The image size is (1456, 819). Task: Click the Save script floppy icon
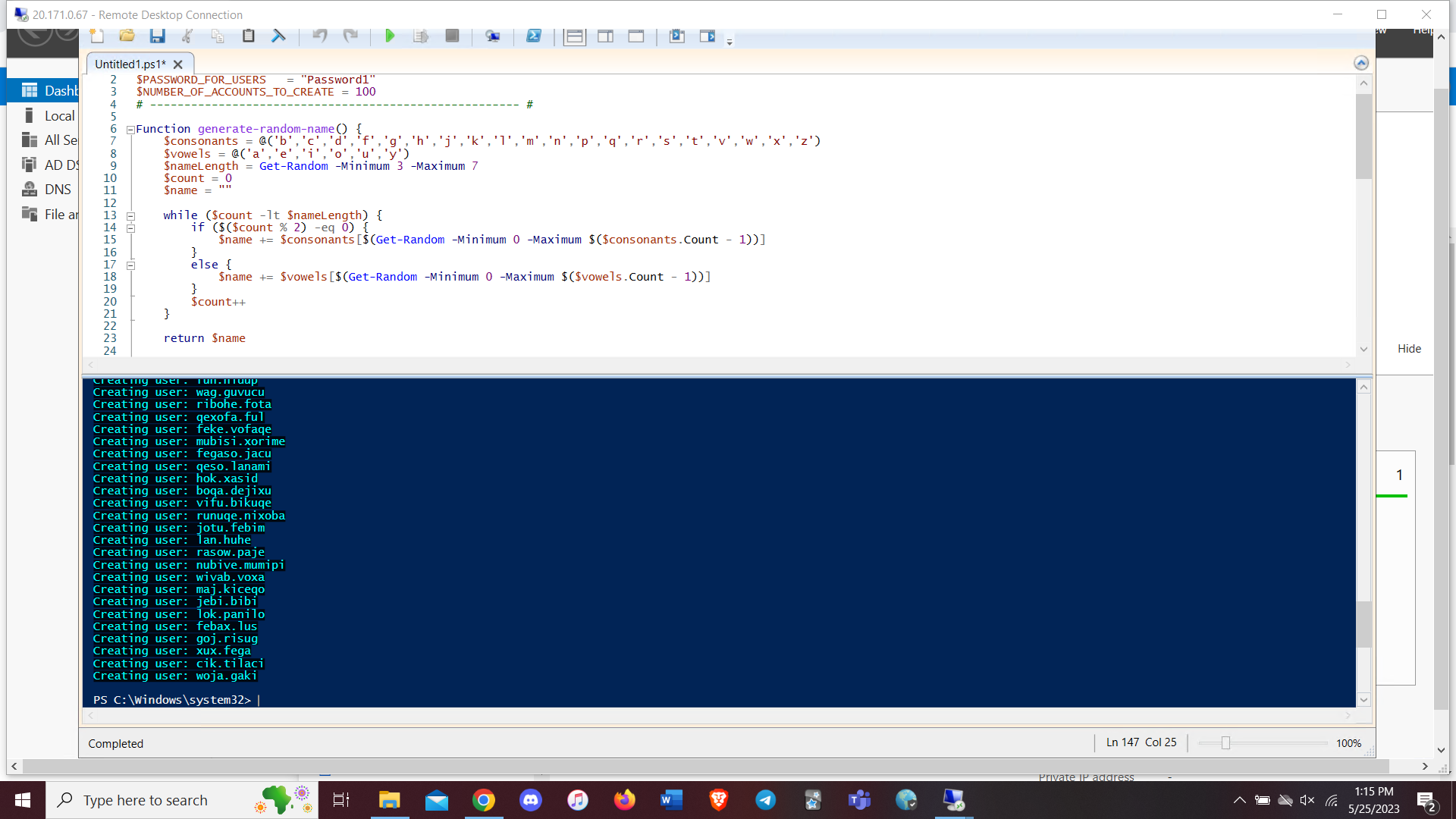tap(157, 36)
